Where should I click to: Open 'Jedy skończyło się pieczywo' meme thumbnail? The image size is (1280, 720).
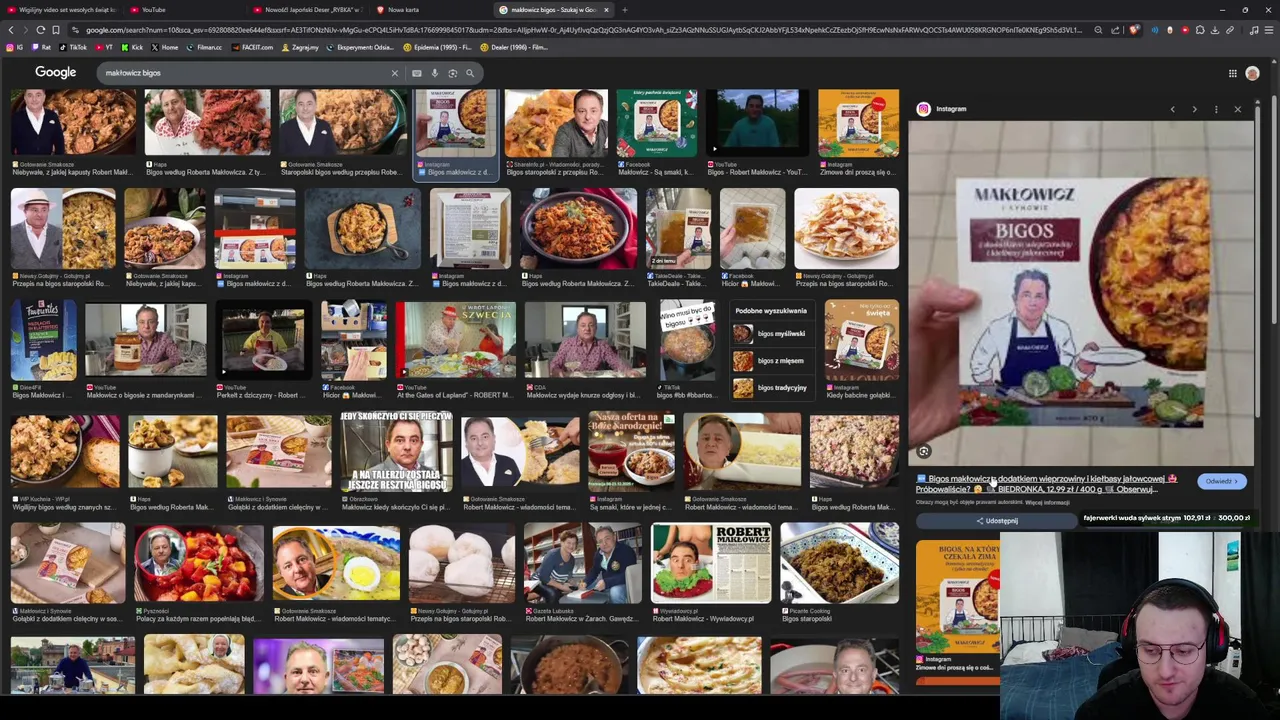[x=396, y=452]
